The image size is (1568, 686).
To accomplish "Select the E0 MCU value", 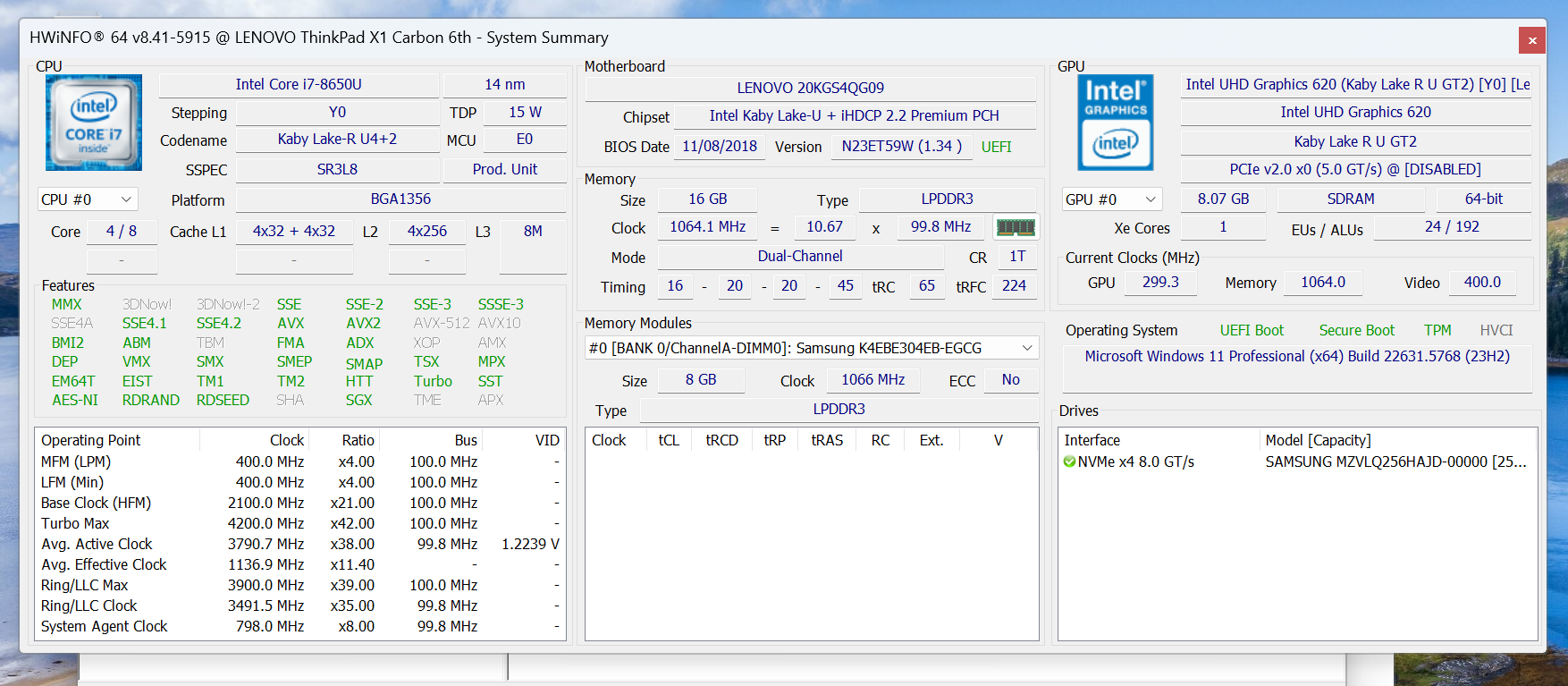I will [x=525, y=140].
